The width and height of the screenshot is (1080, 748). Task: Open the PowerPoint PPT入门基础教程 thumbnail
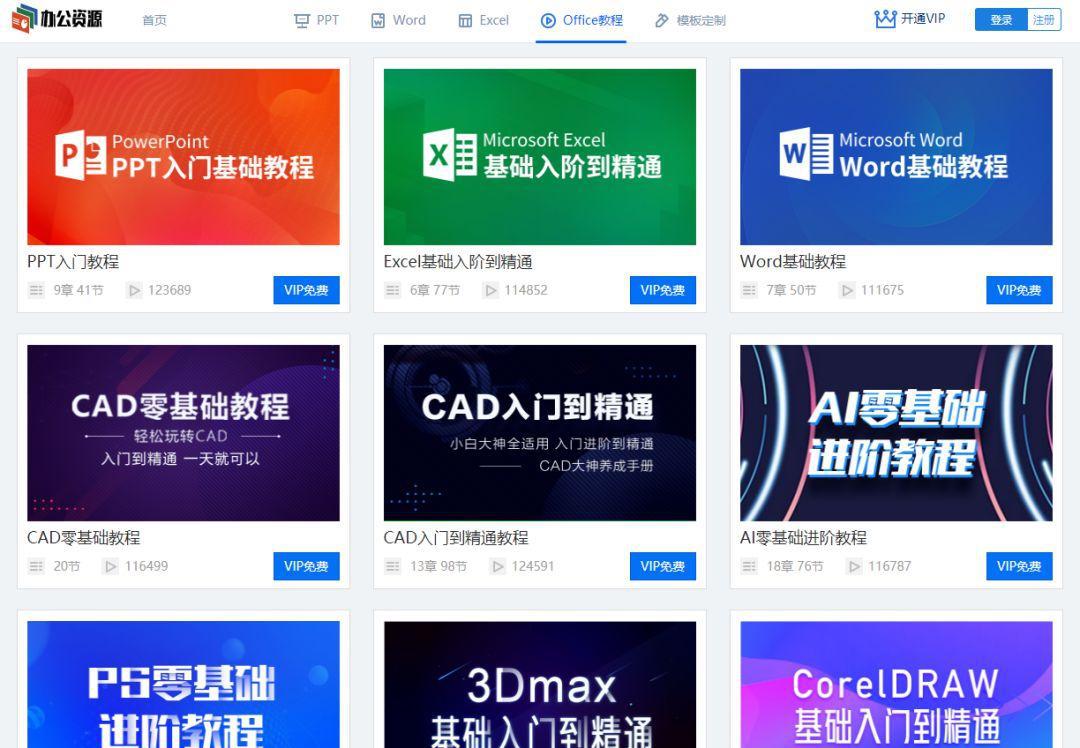click(x=183, y=157)
